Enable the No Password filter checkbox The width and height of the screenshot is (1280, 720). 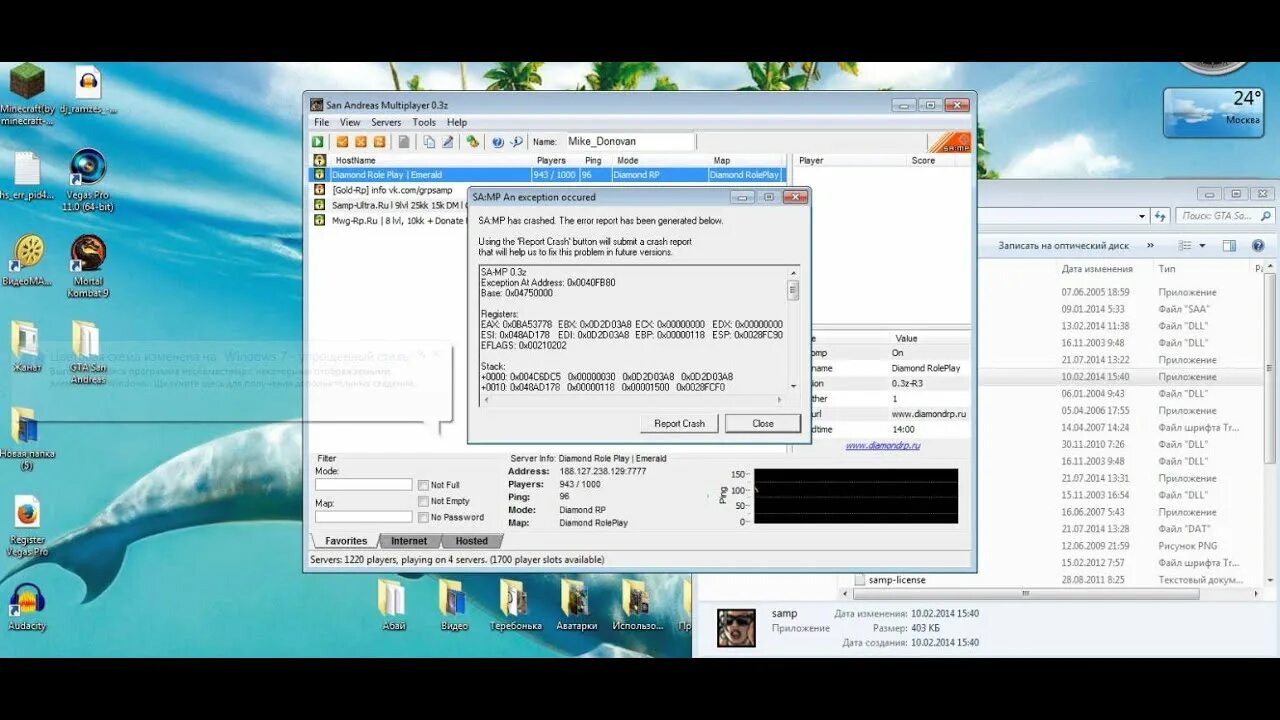click(x=423, y=517)
